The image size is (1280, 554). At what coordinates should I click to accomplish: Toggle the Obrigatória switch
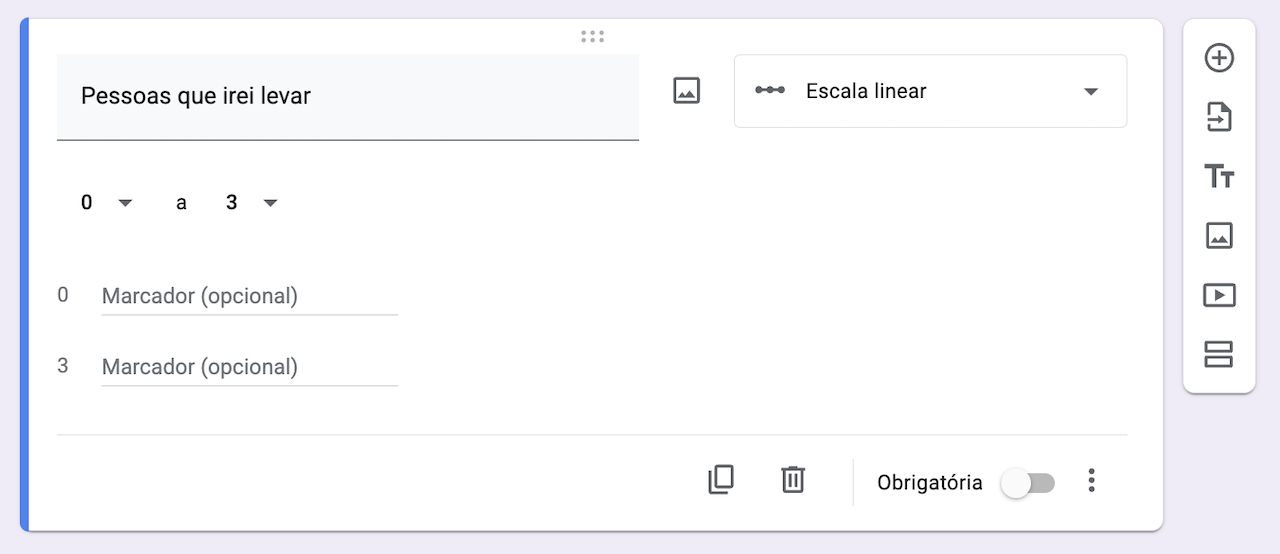[x=1028, y=483]
